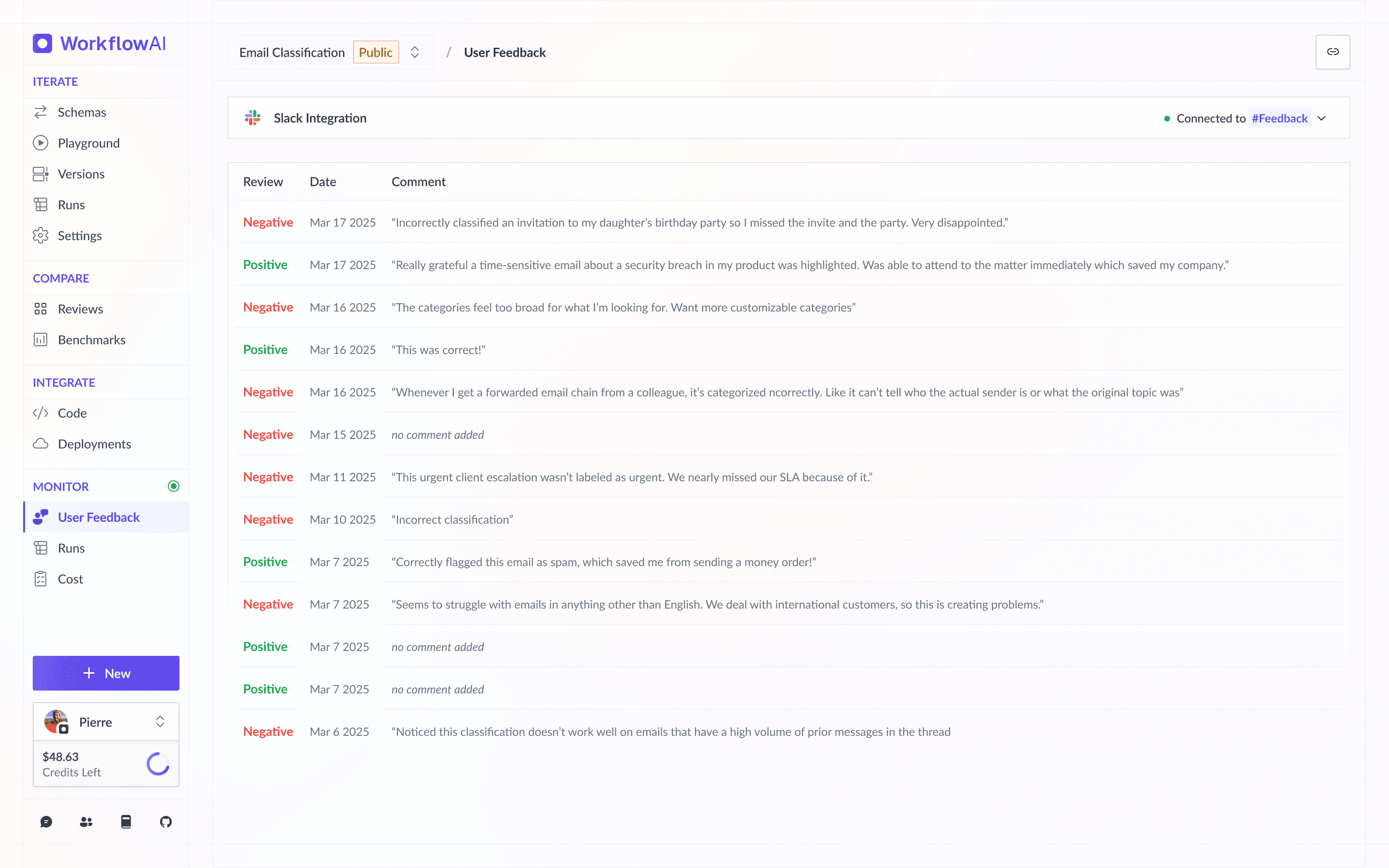Copy the page link using the link icon
Image resolution: width=1389 pixels, height=868 pixels.
click(1333, 52)
